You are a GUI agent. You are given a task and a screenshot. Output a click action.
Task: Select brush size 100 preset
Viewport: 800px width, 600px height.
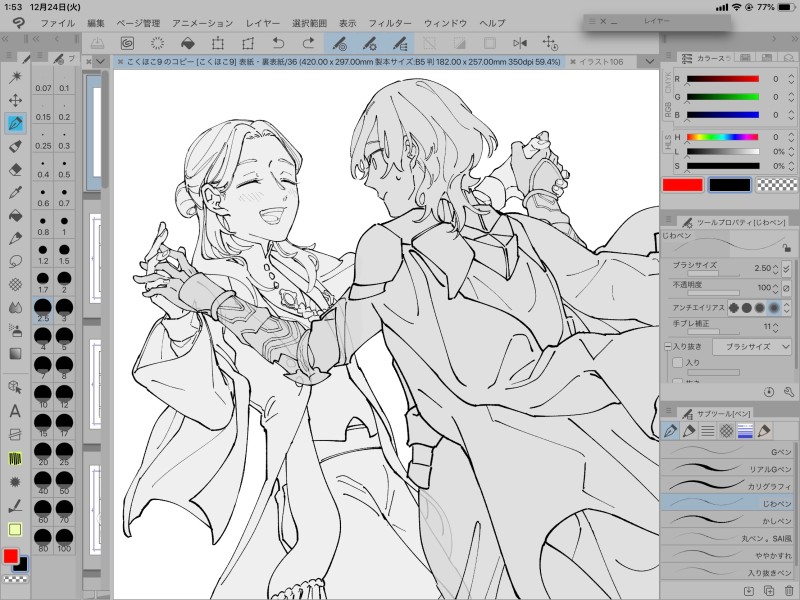(64, 540)
